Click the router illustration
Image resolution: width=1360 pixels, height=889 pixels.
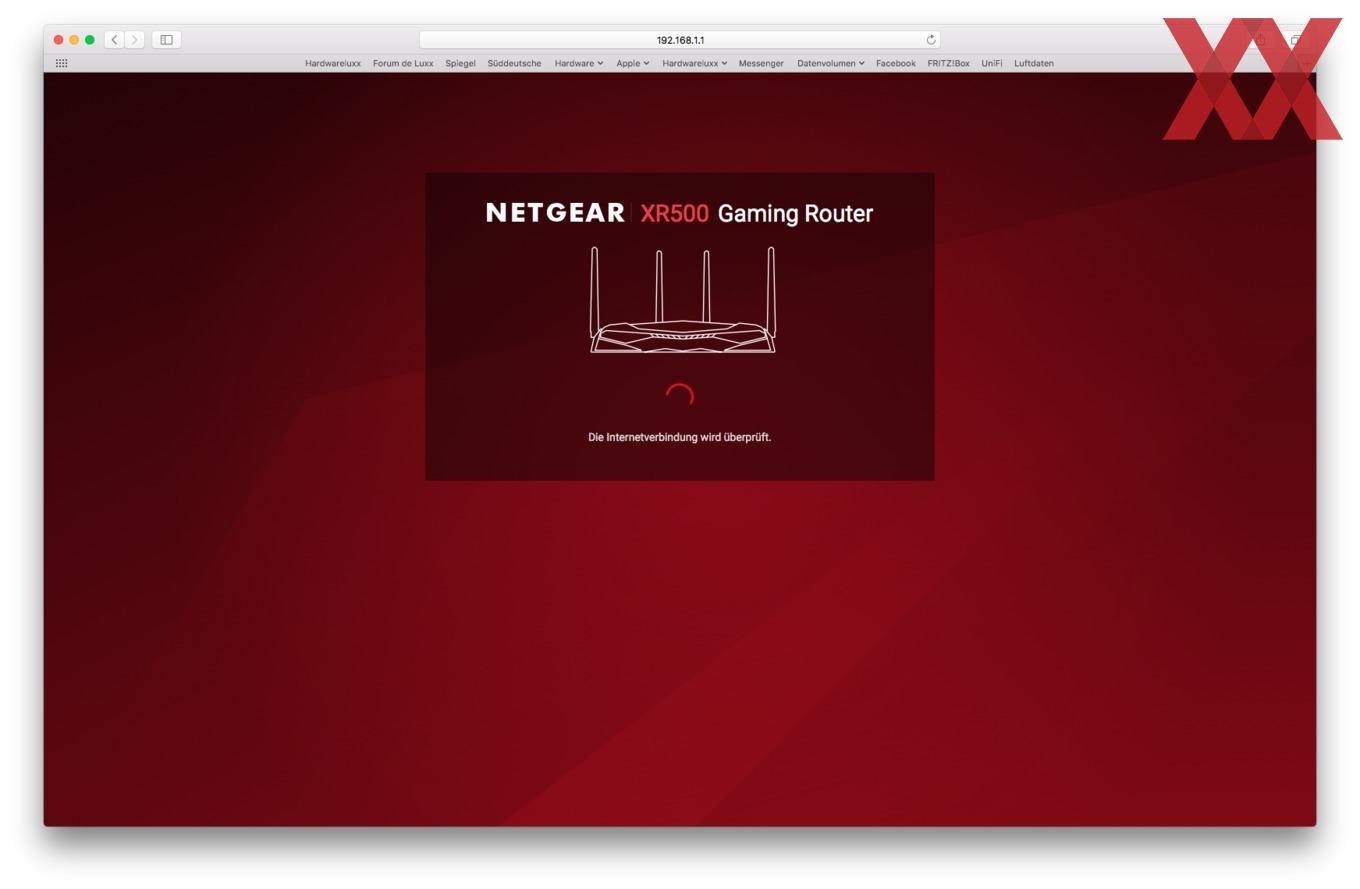682,300
